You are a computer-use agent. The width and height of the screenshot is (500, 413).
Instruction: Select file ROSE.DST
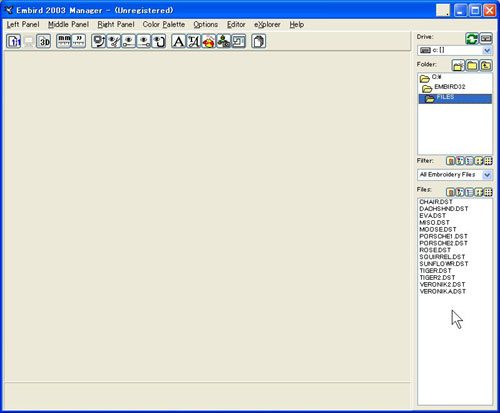tap(435, 250)
